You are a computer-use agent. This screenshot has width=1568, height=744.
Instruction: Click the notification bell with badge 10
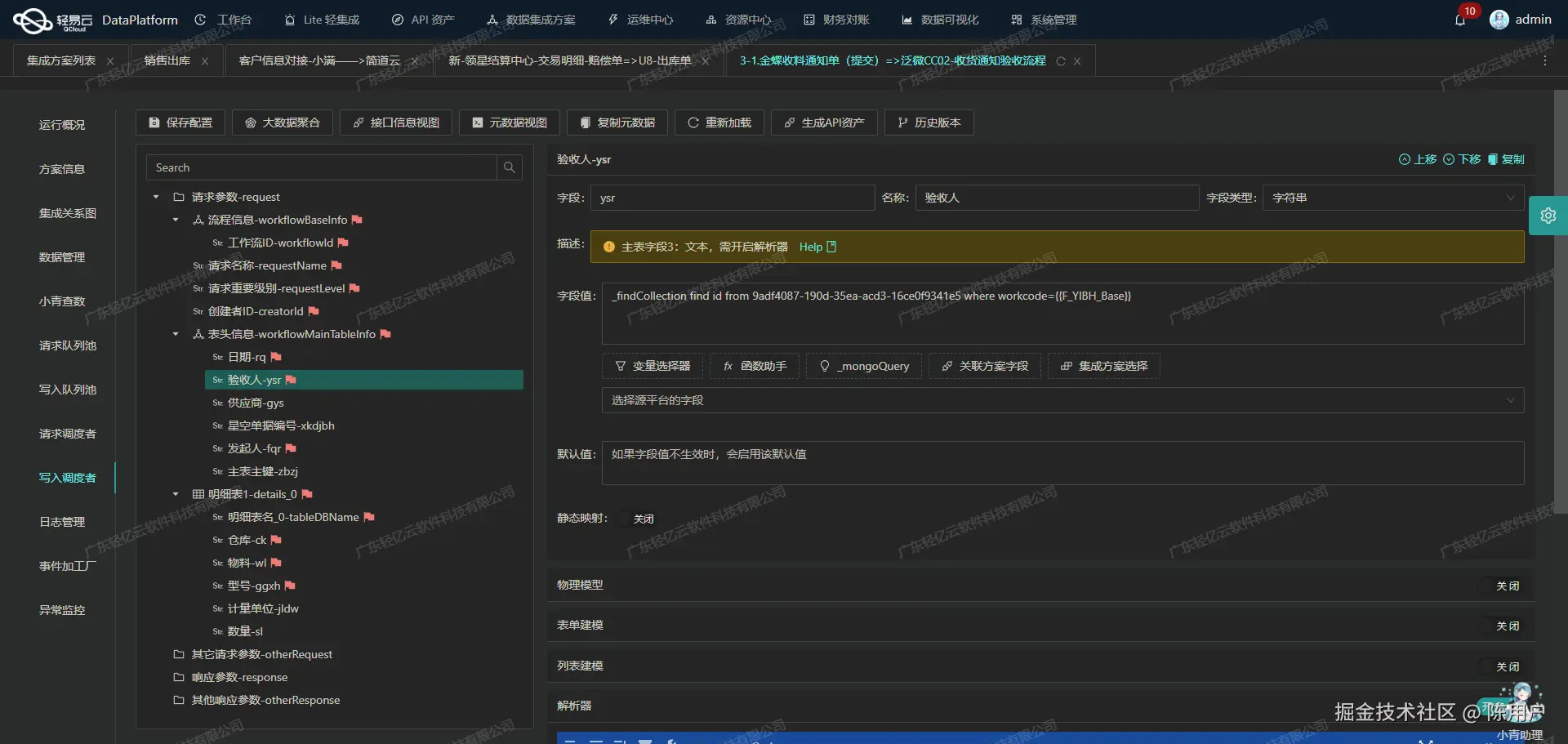click(1461, 19)
